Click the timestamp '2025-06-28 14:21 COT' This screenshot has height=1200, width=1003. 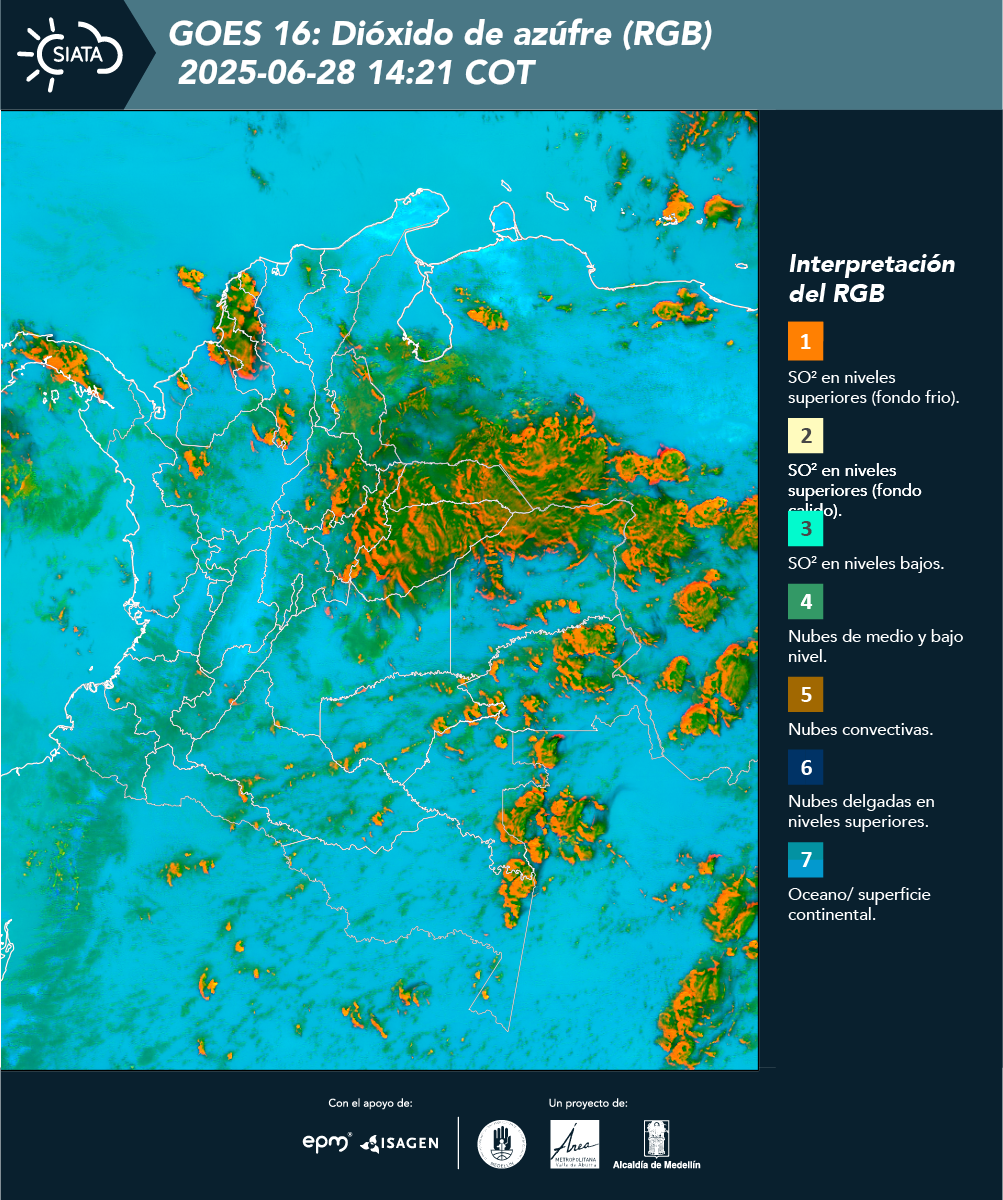coord(356,73)
